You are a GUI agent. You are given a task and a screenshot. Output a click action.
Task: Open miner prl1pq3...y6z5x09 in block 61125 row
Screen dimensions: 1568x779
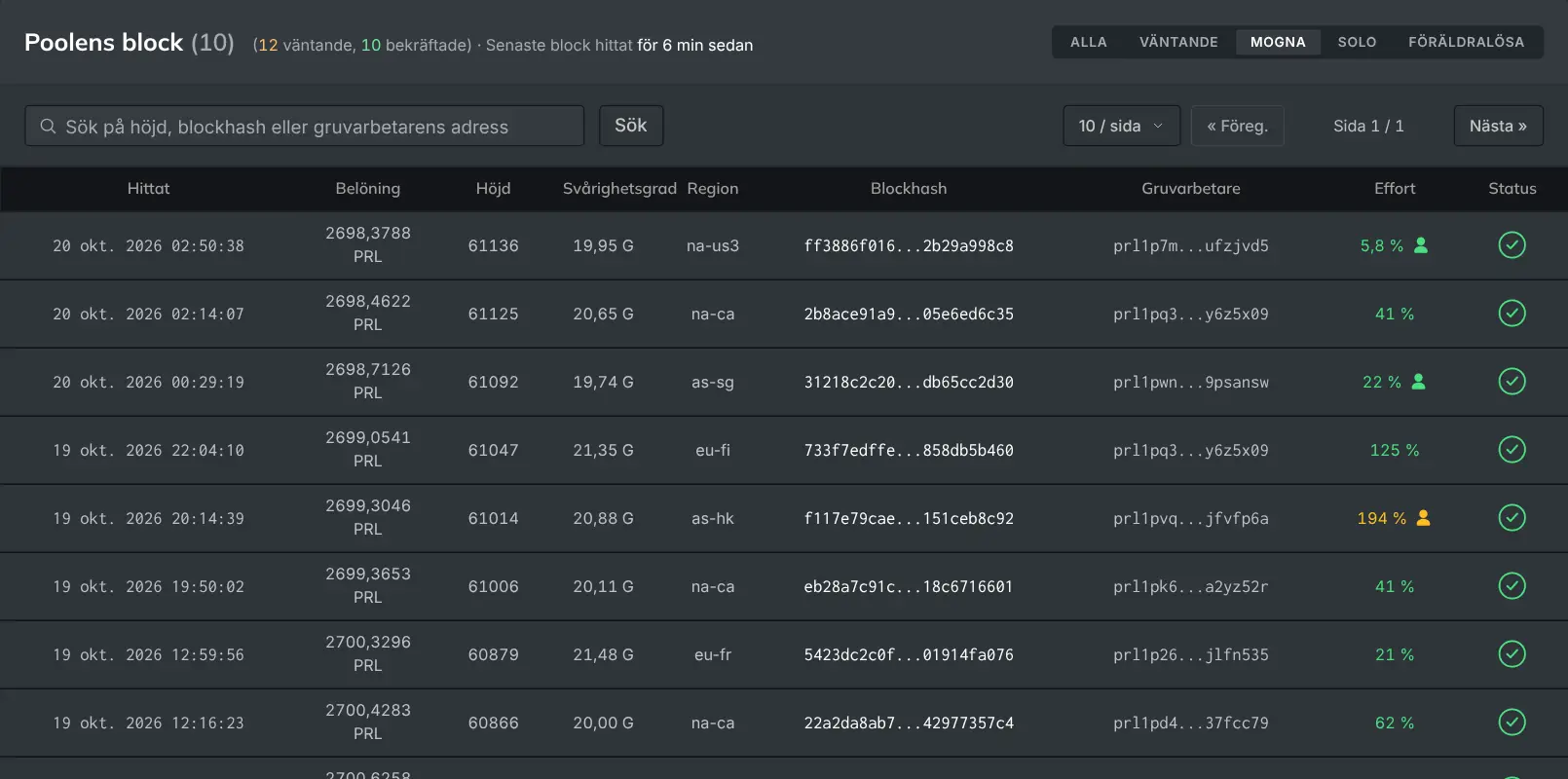point(1191,314)
